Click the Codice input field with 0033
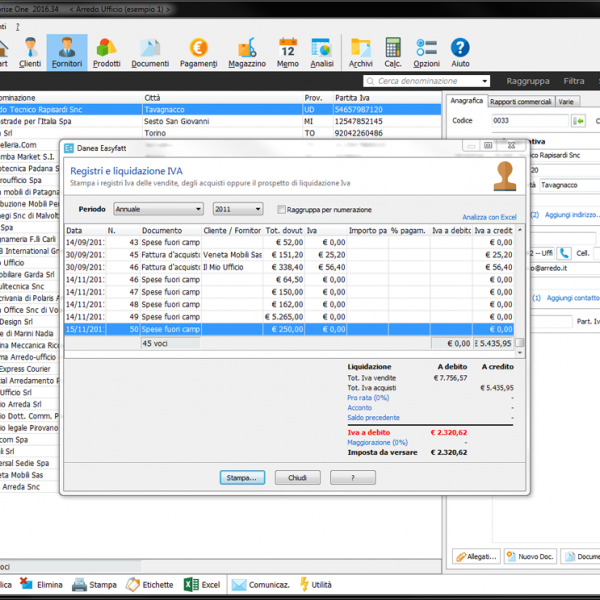 click(530, 121)
